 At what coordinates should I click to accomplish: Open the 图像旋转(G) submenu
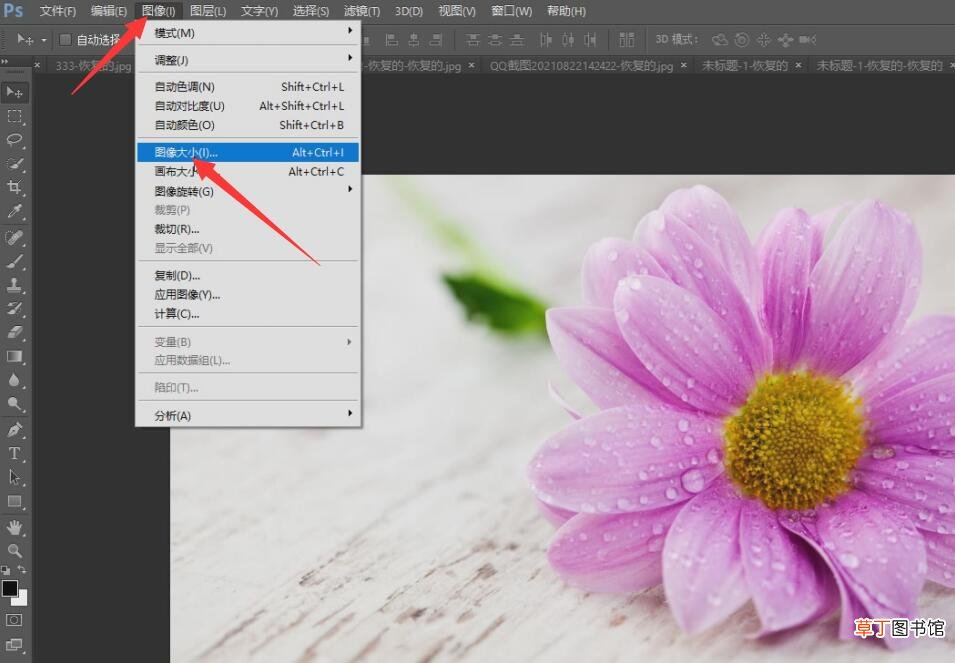248,191
